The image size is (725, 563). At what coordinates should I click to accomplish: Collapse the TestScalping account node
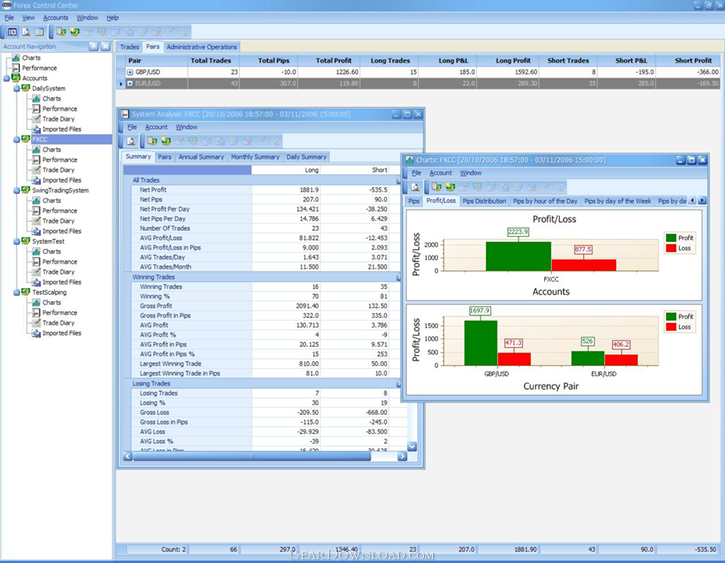(17, 292)
